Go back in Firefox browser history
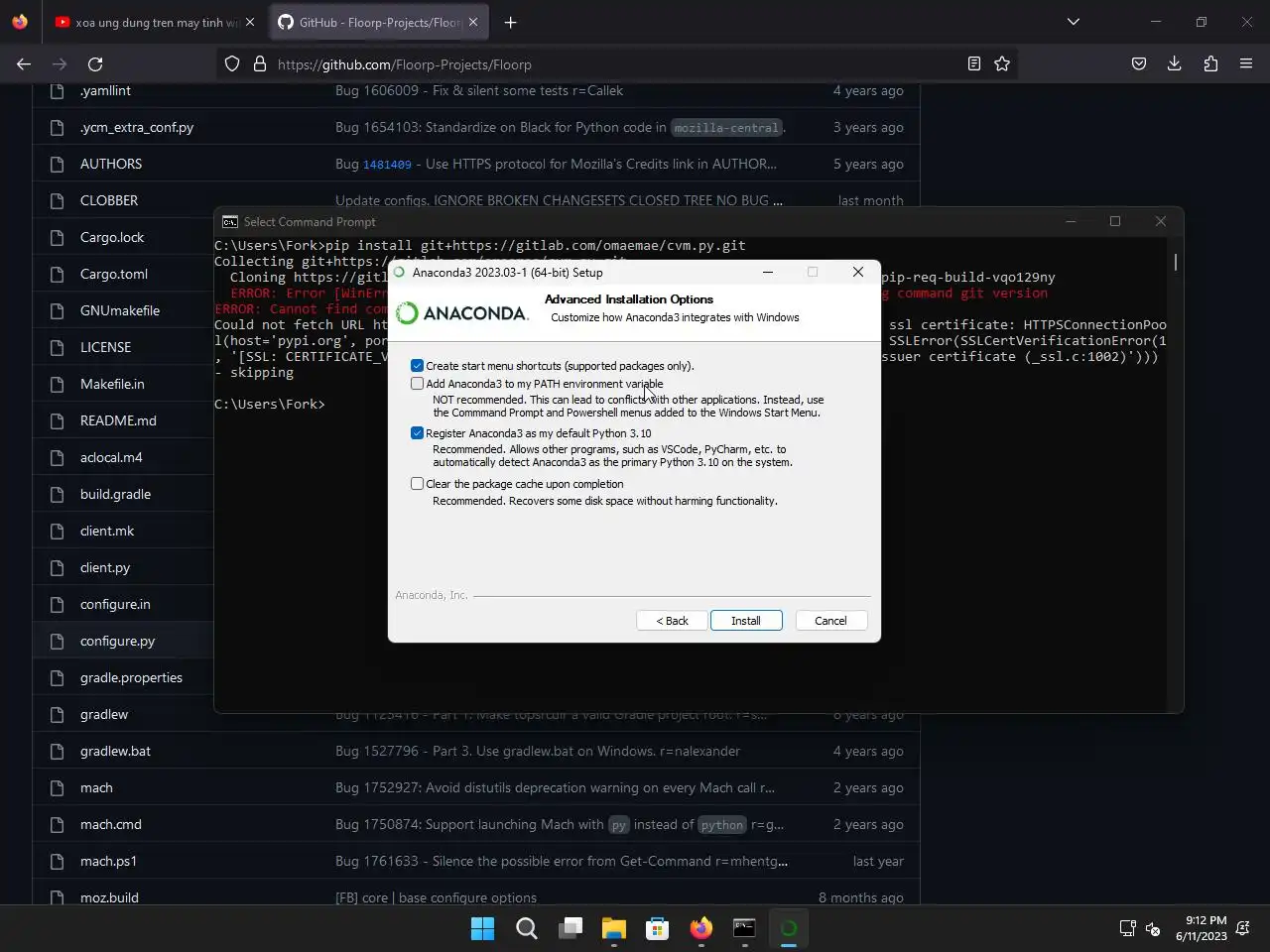Image resolution: width=1270 pixels, height=952 pixels. point(24,63)
